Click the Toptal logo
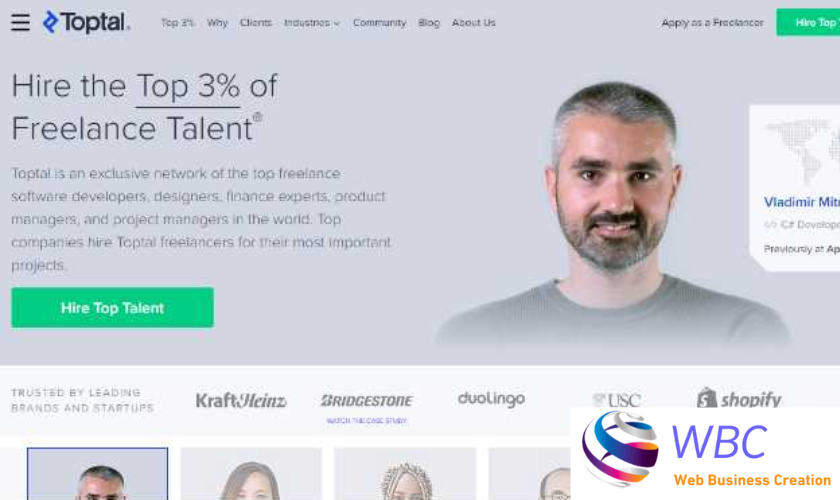Screen dimensions: 840x500 coord(86,23)
